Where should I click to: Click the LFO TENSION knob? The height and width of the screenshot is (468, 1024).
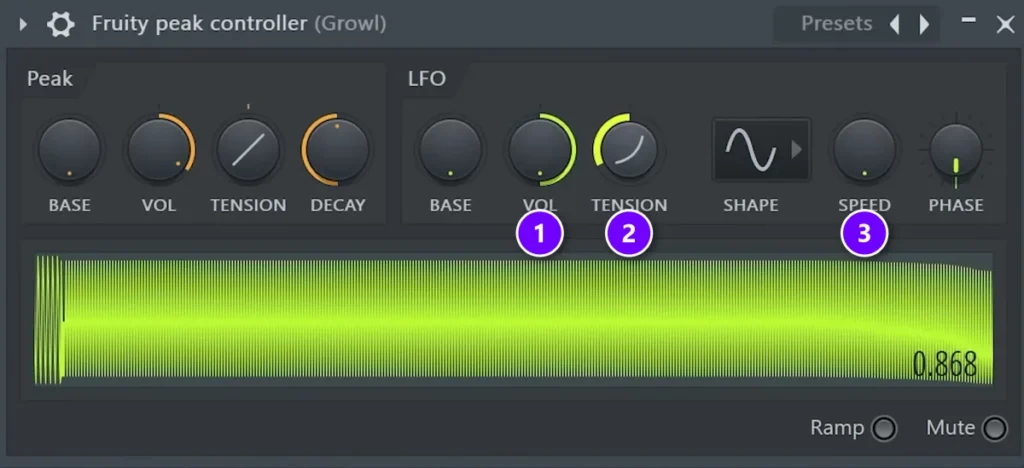coord(629,149)
